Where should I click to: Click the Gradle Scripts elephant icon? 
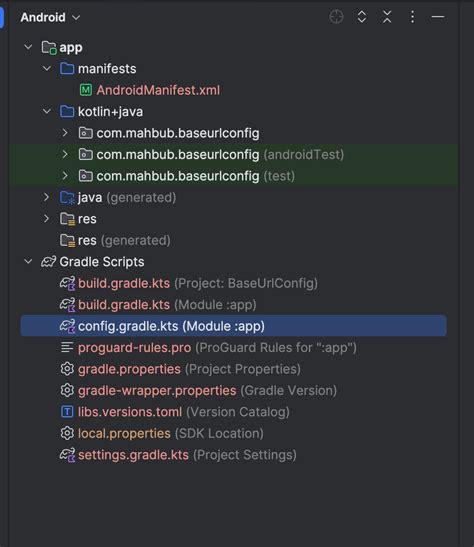point(48,262)
